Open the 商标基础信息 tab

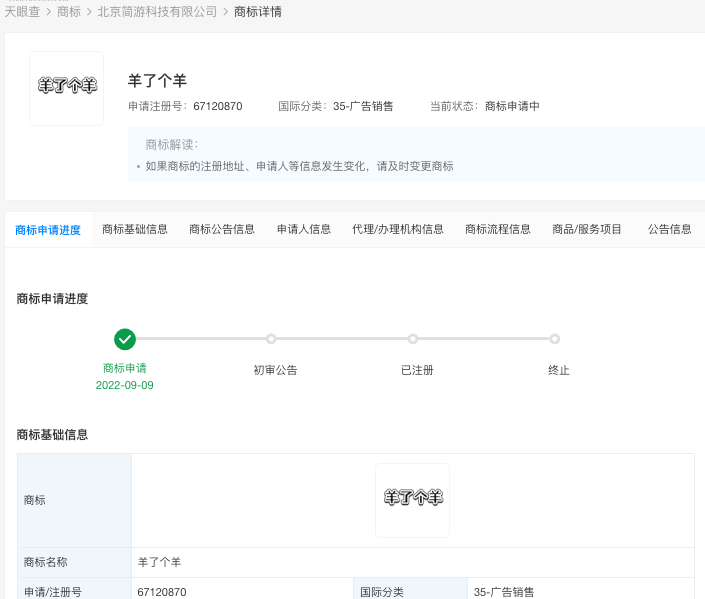(135, 229)
